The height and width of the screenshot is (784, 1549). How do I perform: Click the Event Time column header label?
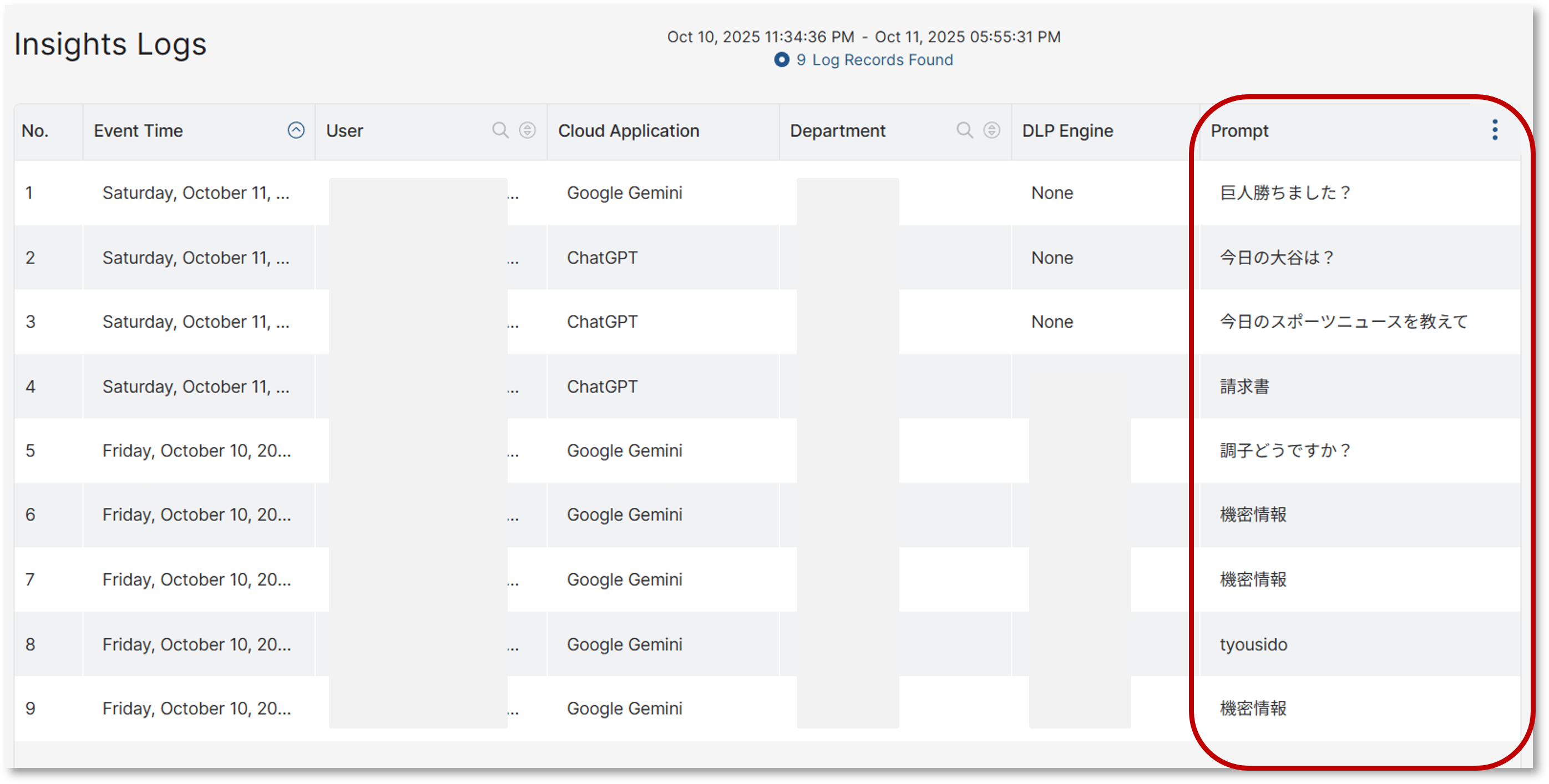138,131
